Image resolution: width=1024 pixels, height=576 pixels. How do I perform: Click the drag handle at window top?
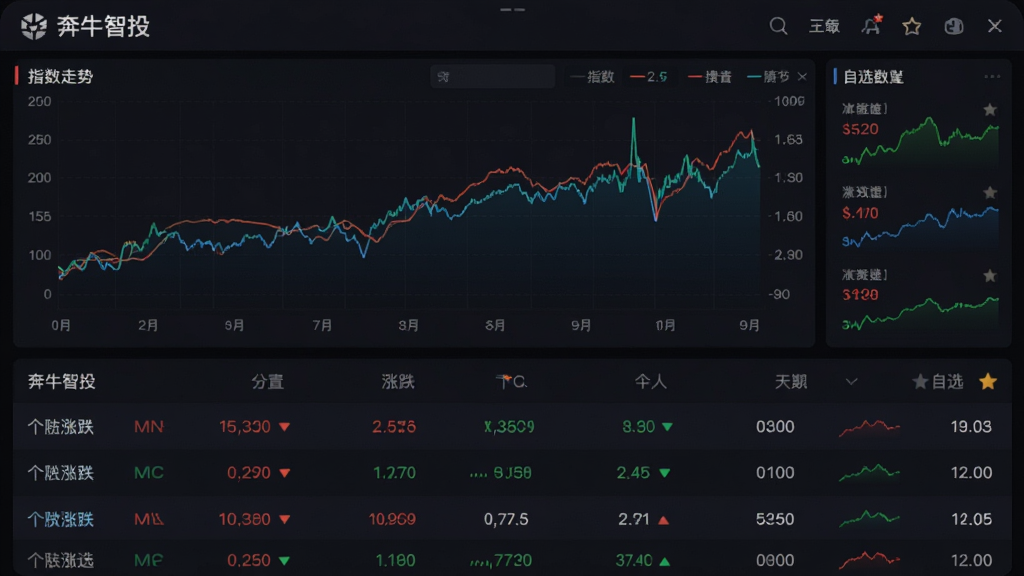point(513,10)
